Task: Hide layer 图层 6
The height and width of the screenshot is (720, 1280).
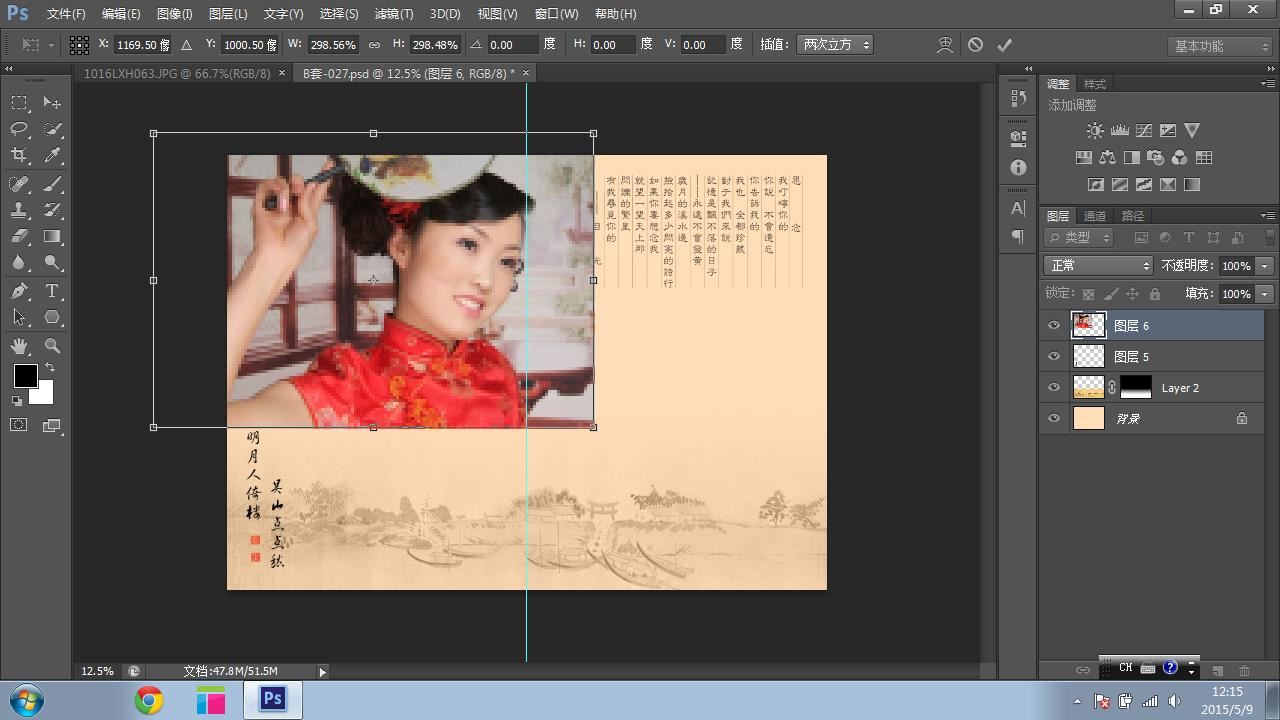Action: pos(1053,325)
